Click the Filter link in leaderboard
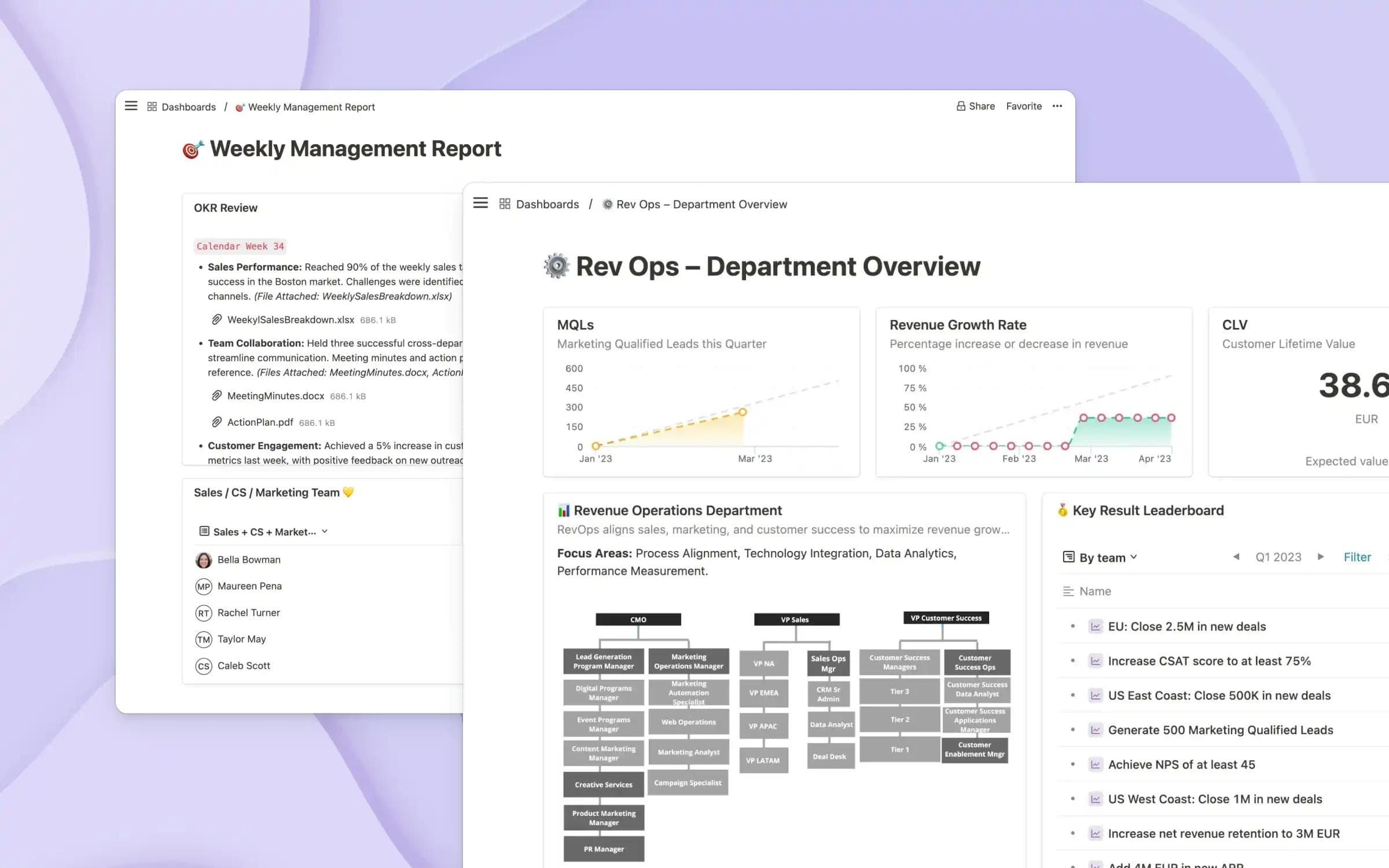The width and height of the screenshot is (1389, 868). 1357,557
